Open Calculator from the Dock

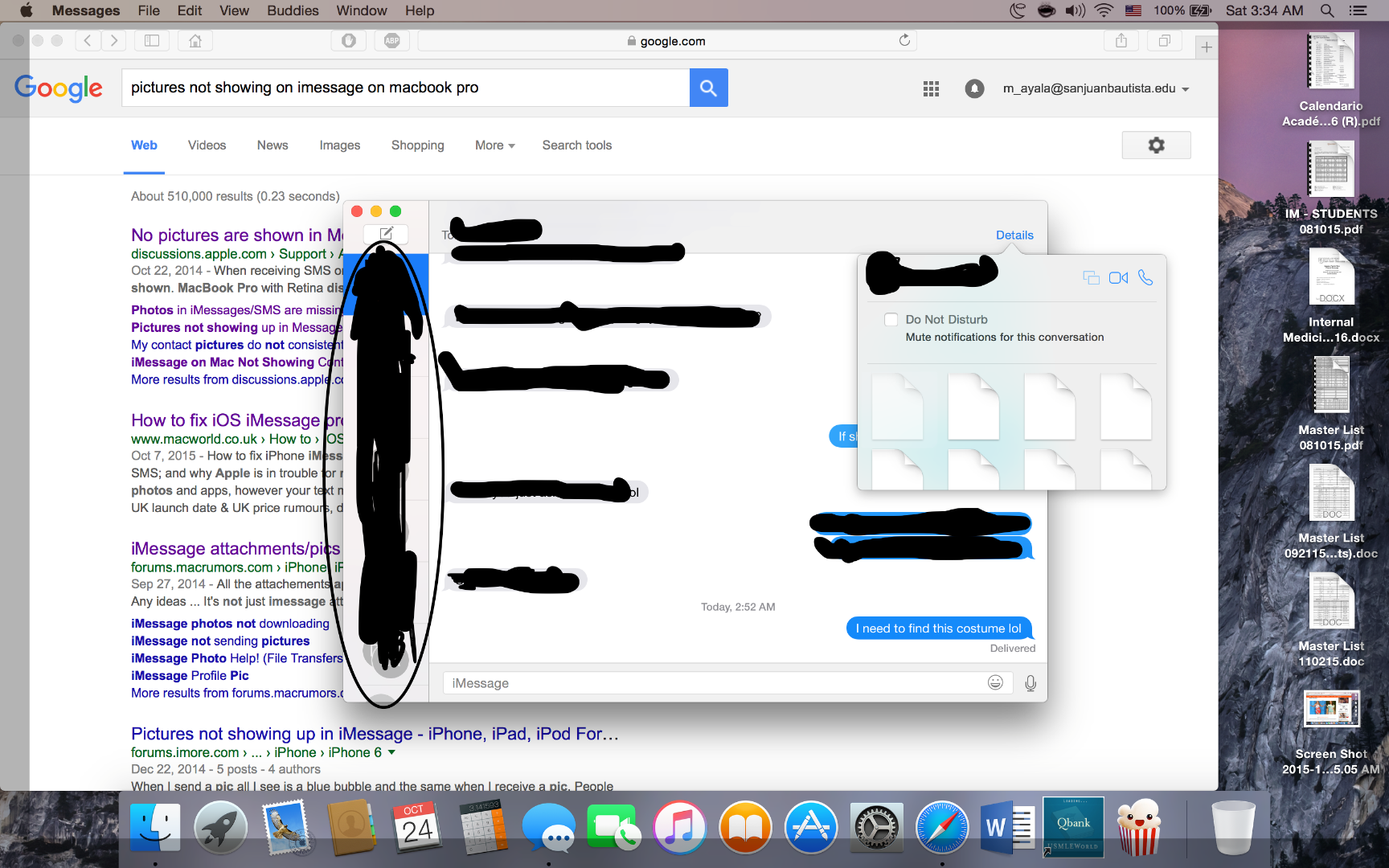(483, 827)
